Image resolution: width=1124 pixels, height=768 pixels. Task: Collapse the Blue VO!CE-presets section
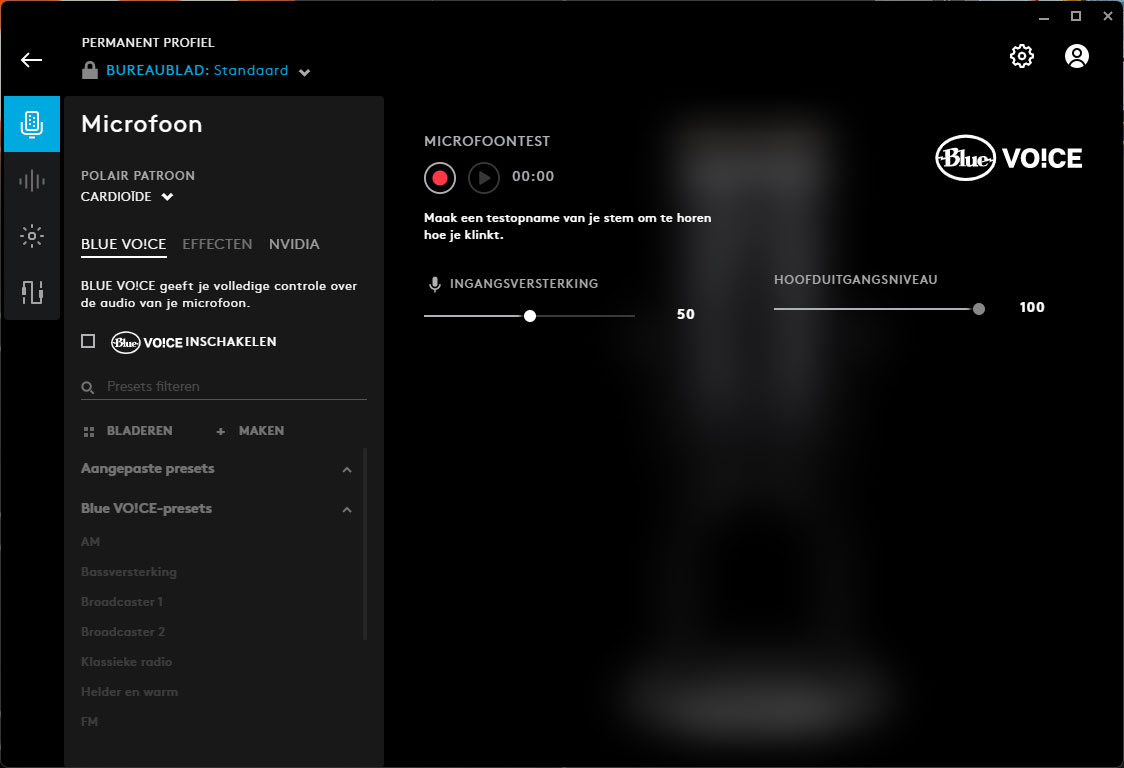347,511
